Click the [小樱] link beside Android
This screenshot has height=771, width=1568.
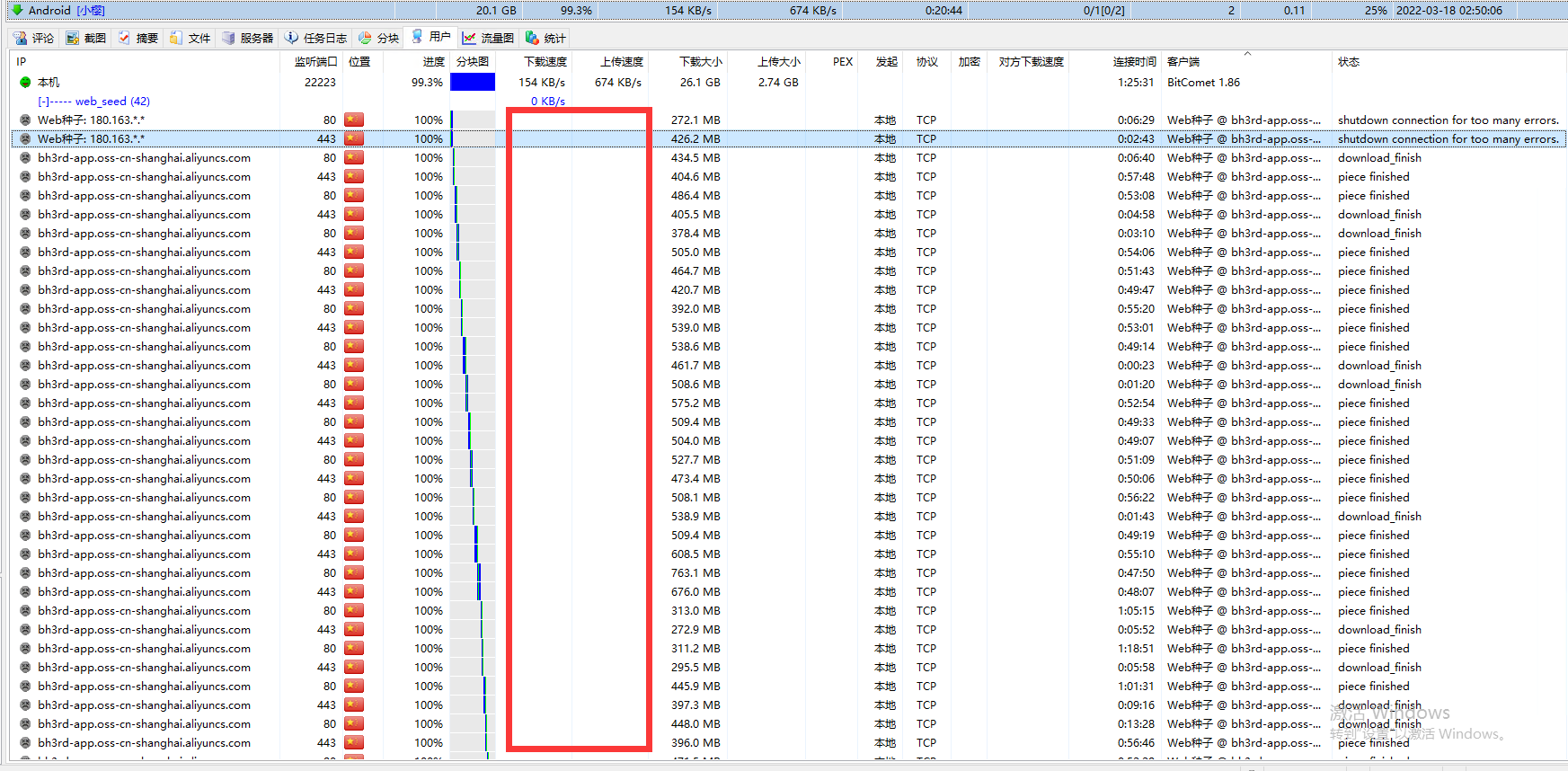click(91, 10)
